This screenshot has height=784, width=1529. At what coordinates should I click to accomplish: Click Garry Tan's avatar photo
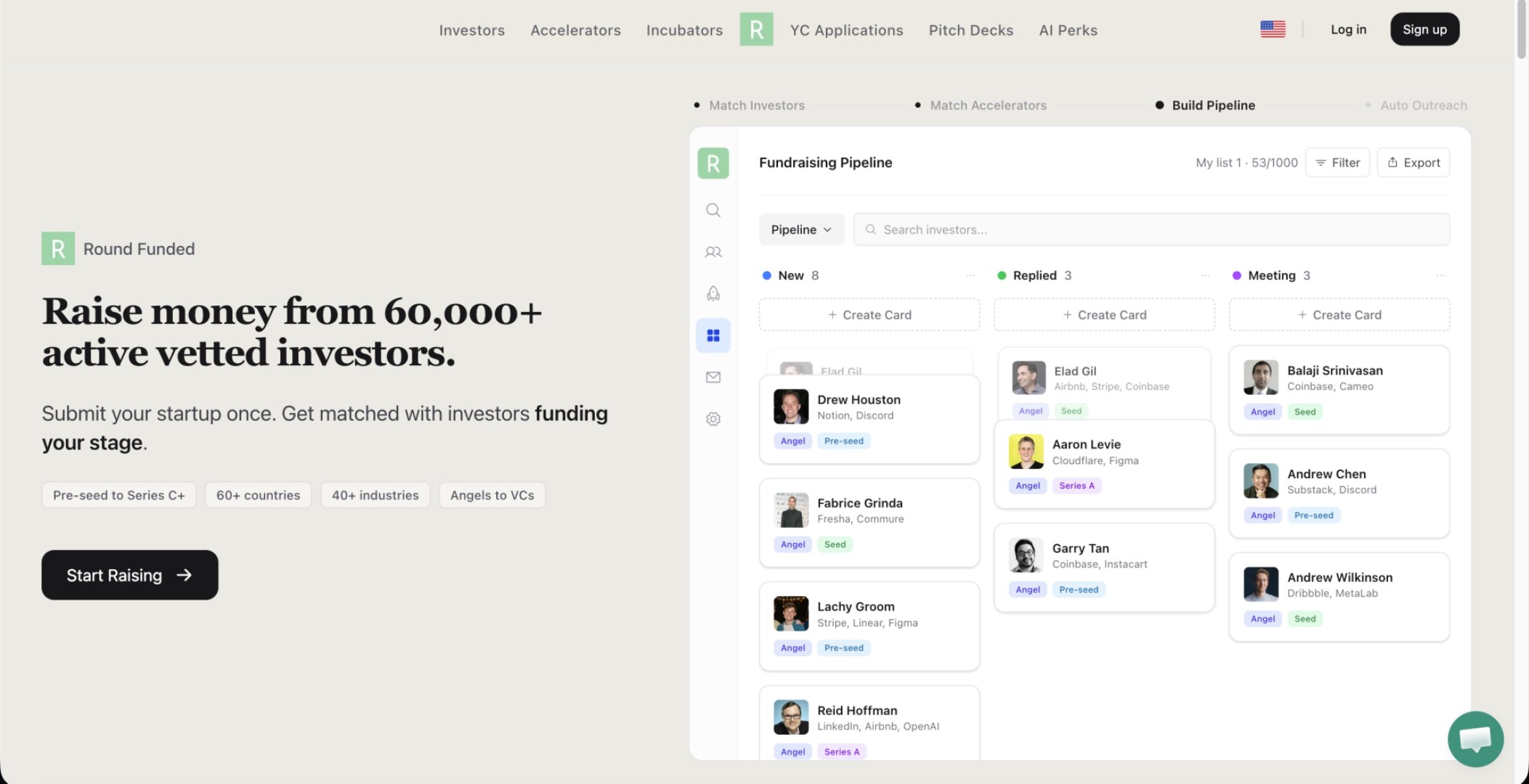pos(1026,555)
